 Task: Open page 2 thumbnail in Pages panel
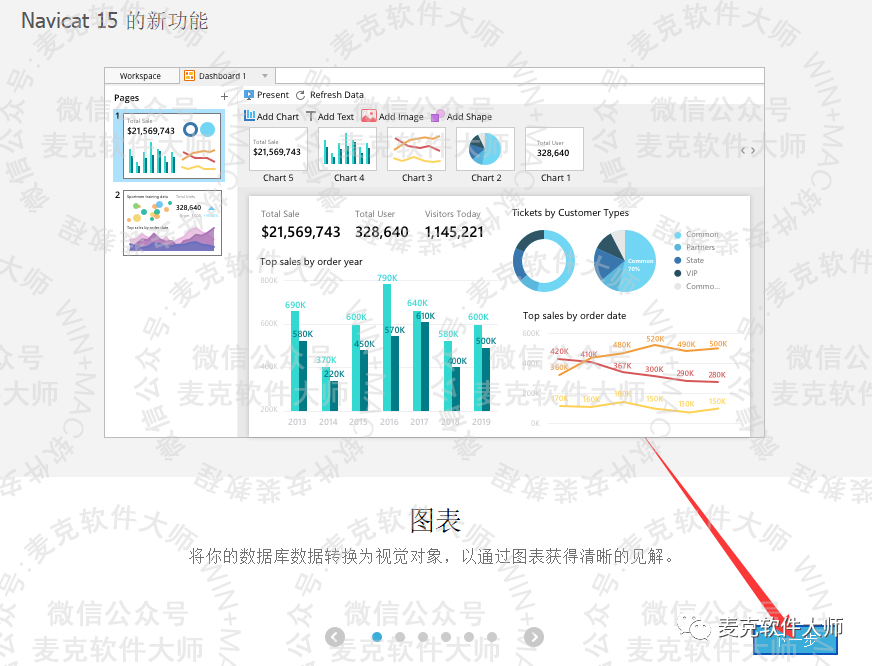172,222
